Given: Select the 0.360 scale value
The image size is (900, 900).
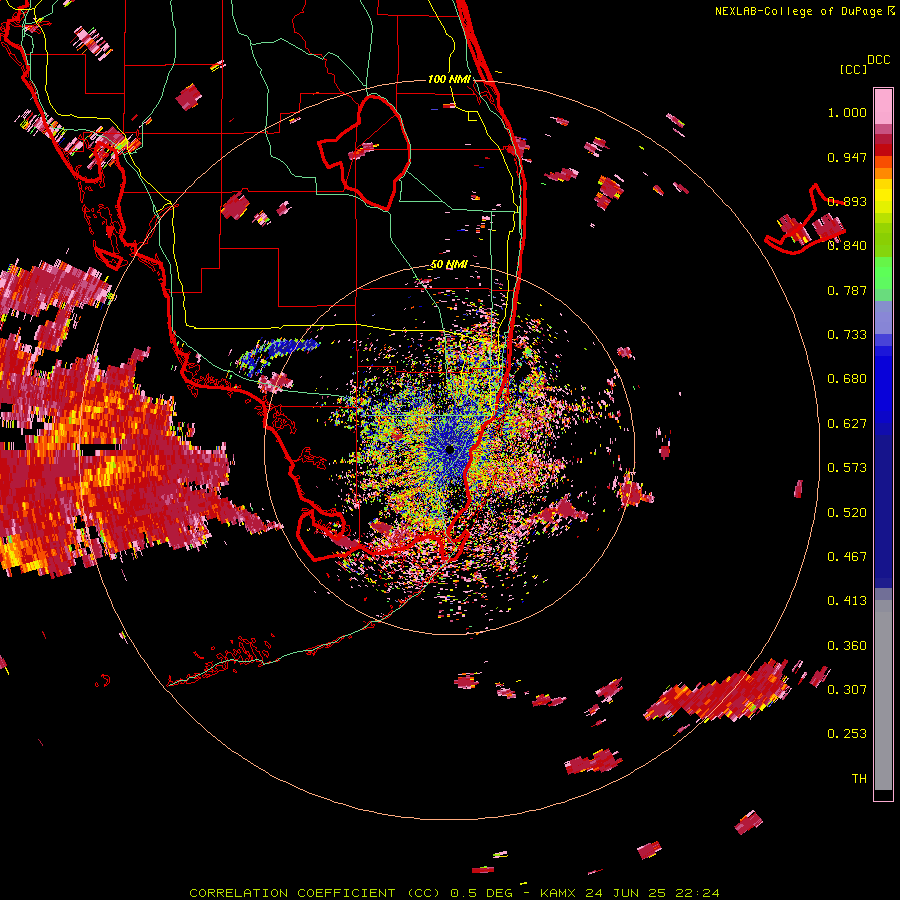Looking at the screenshot, I should click(x=847, y=646).
